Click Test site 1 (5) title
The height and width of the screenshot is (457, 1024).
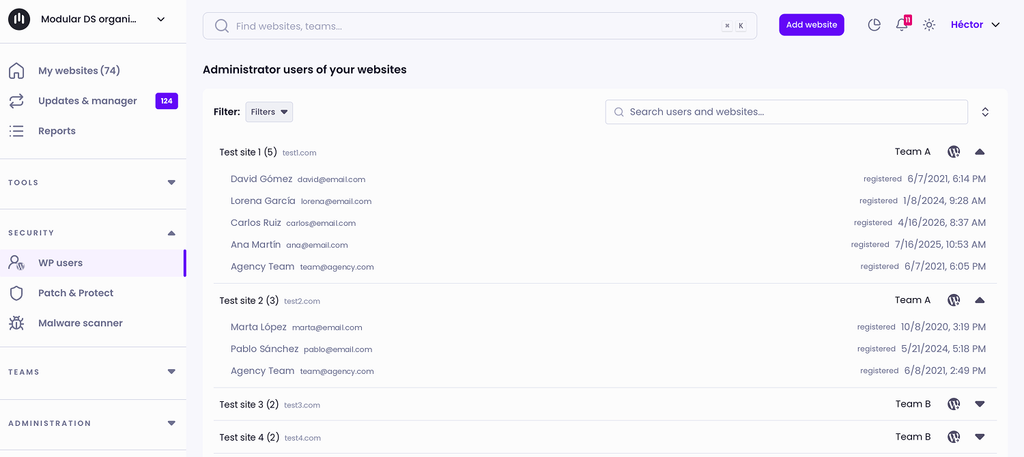pyautogui.click(x=249, y=152)
